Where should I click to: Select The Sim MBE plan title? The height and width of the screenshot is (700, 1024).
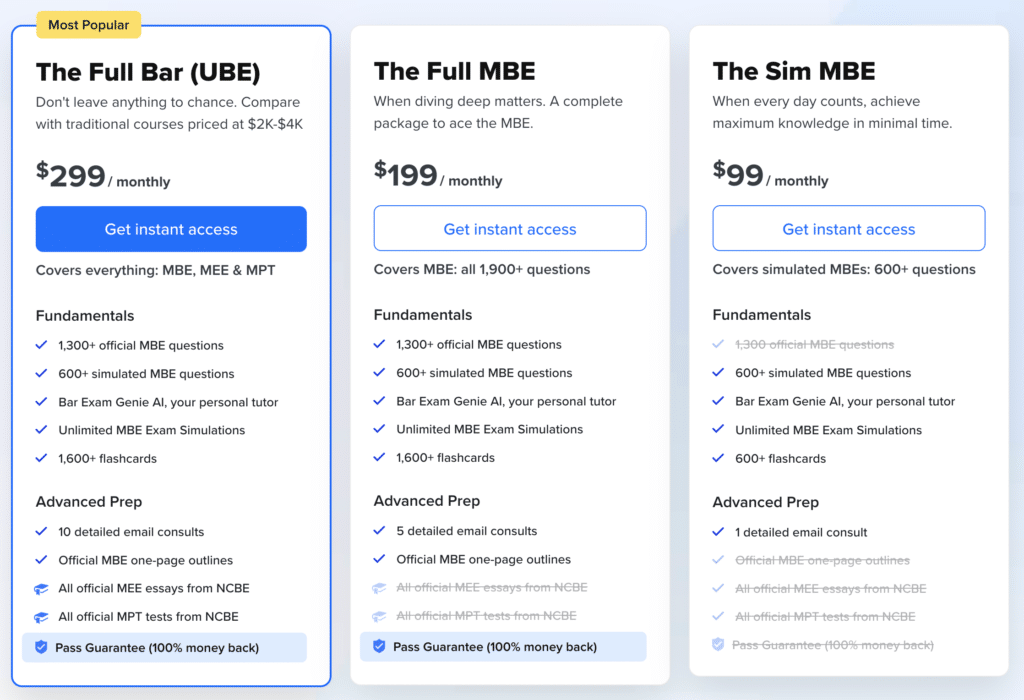click(793, 71)
